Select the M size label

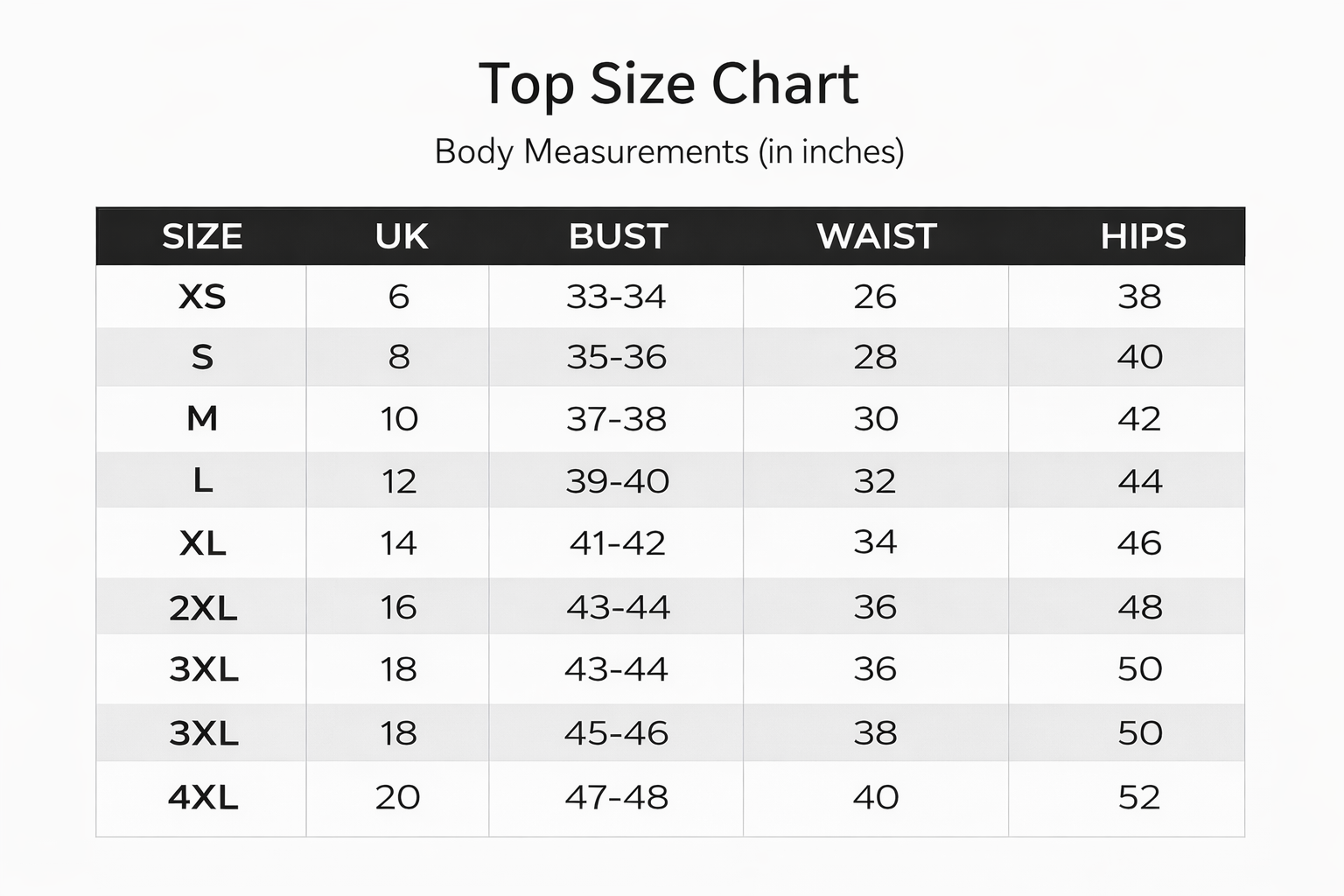pyautogui.click(x=202, y=419)
